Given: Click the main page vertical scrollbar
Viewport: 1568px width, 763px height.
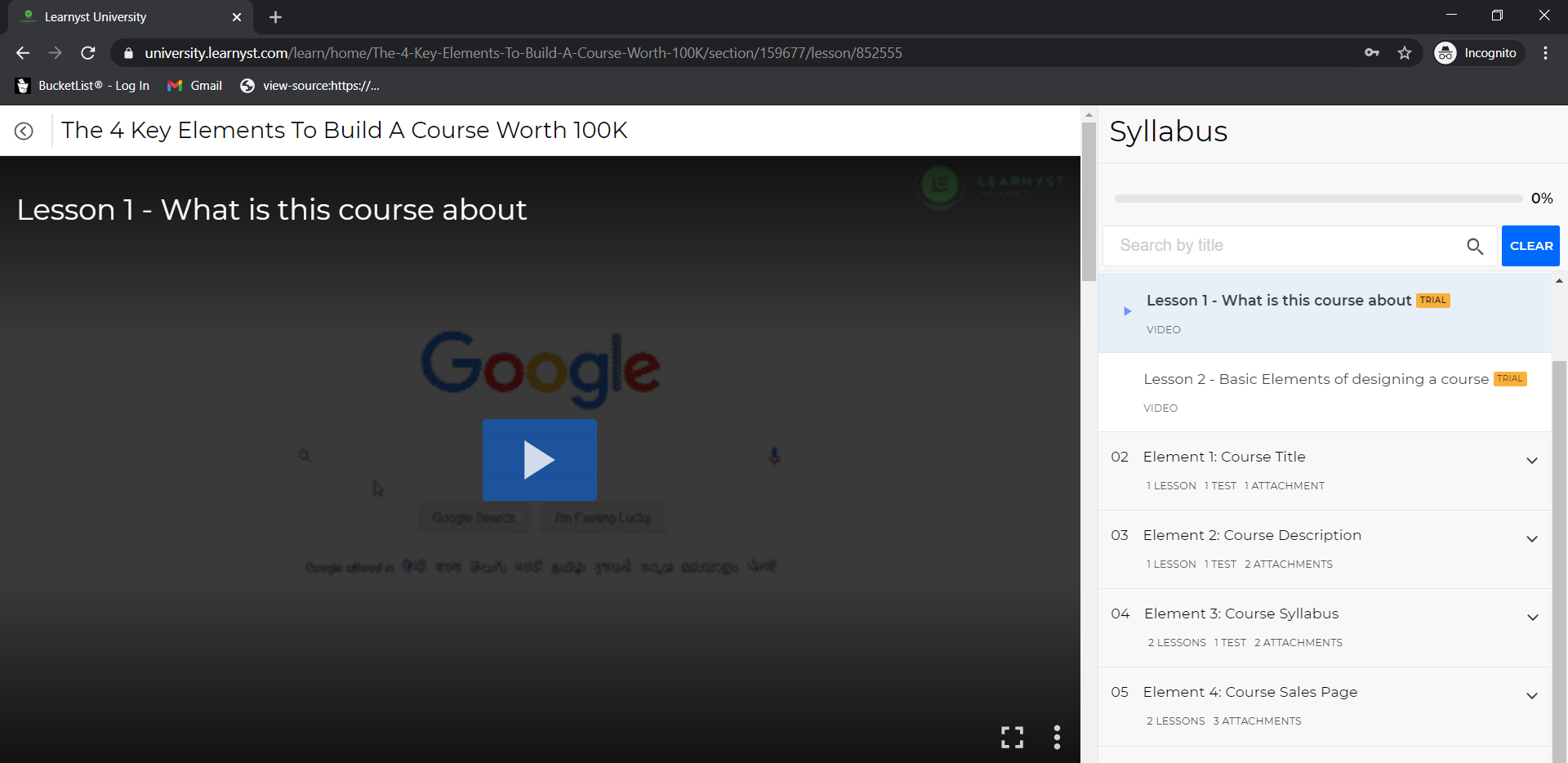Looking at the screenshot, I should pyautogui.click(x=1089, y=200).
